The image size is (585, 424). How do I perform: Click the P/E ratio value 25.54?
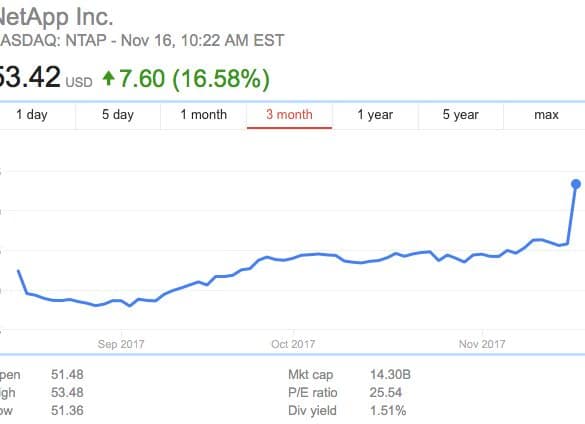(x=386, y=392)
